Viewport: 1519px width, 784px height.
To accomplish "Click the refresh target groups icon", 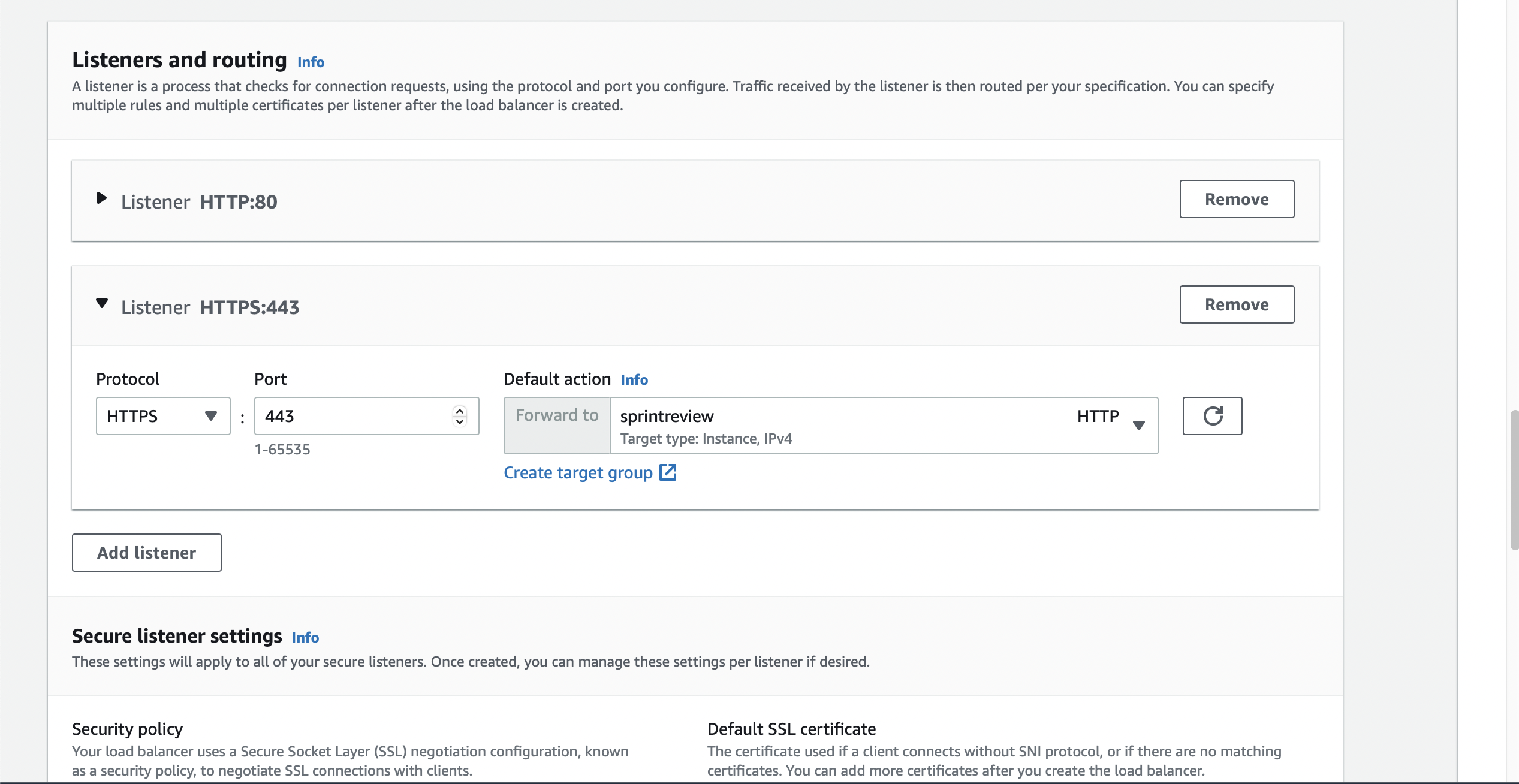I will point(1212,416).
